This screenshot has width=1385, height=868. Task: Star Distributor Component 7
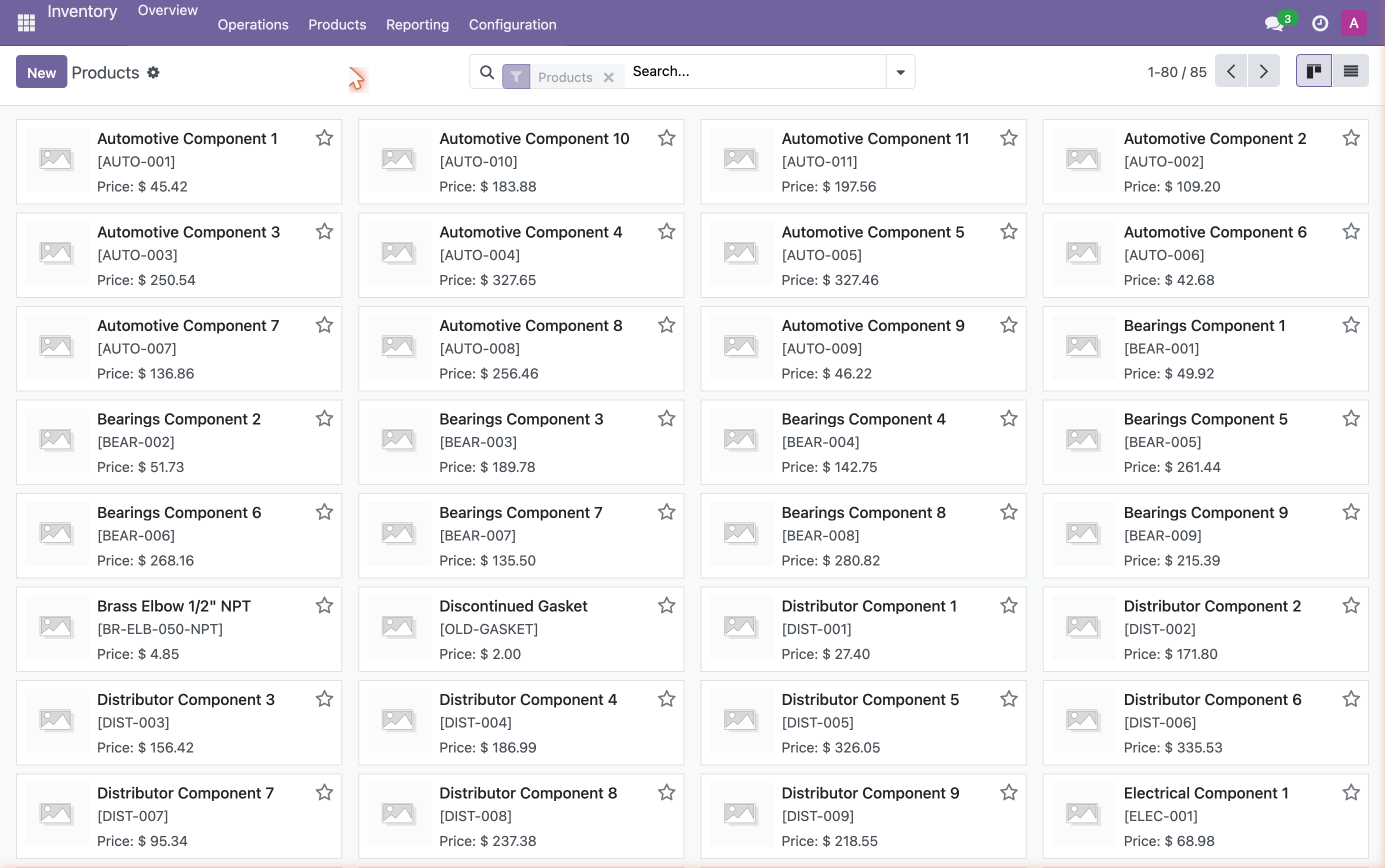[x=324, y=792]
